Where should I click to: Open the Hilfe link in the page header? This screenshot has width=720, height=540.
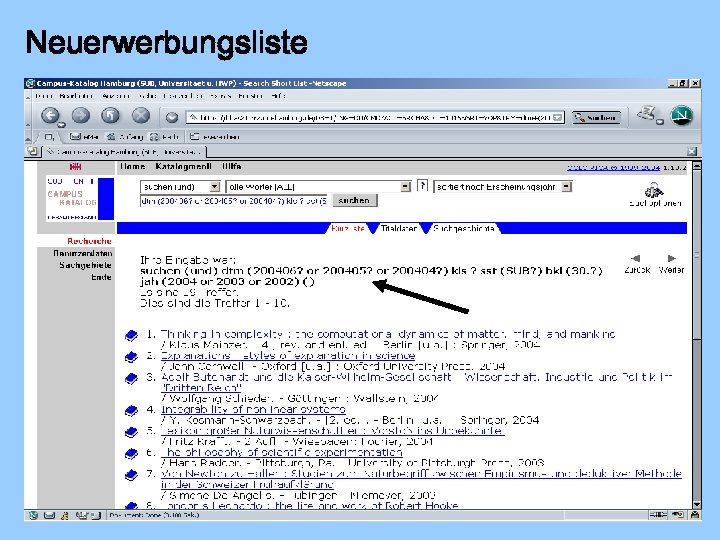click(x=231, y=167)
